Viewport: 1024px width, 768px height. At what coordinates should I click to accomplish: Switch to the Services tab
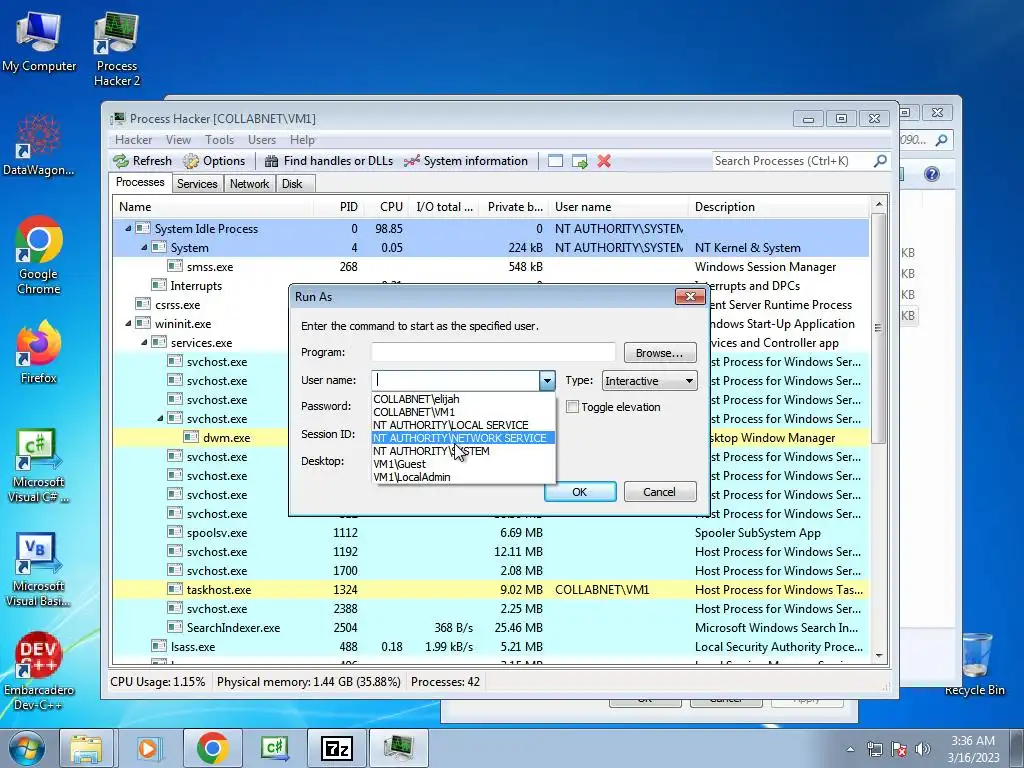click(197, 184)
